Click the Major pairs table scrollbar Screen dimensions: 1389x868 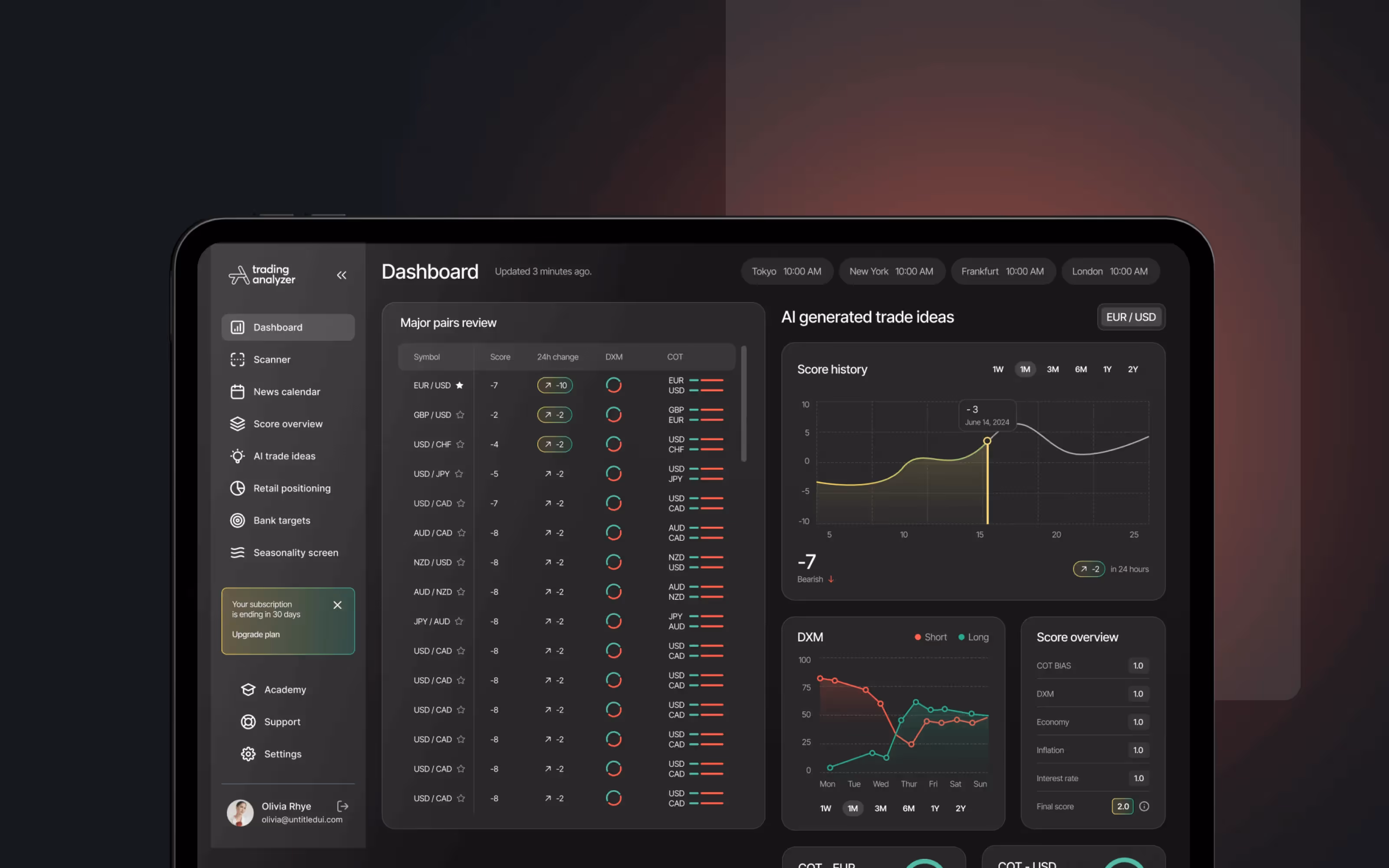coord(743,403)
